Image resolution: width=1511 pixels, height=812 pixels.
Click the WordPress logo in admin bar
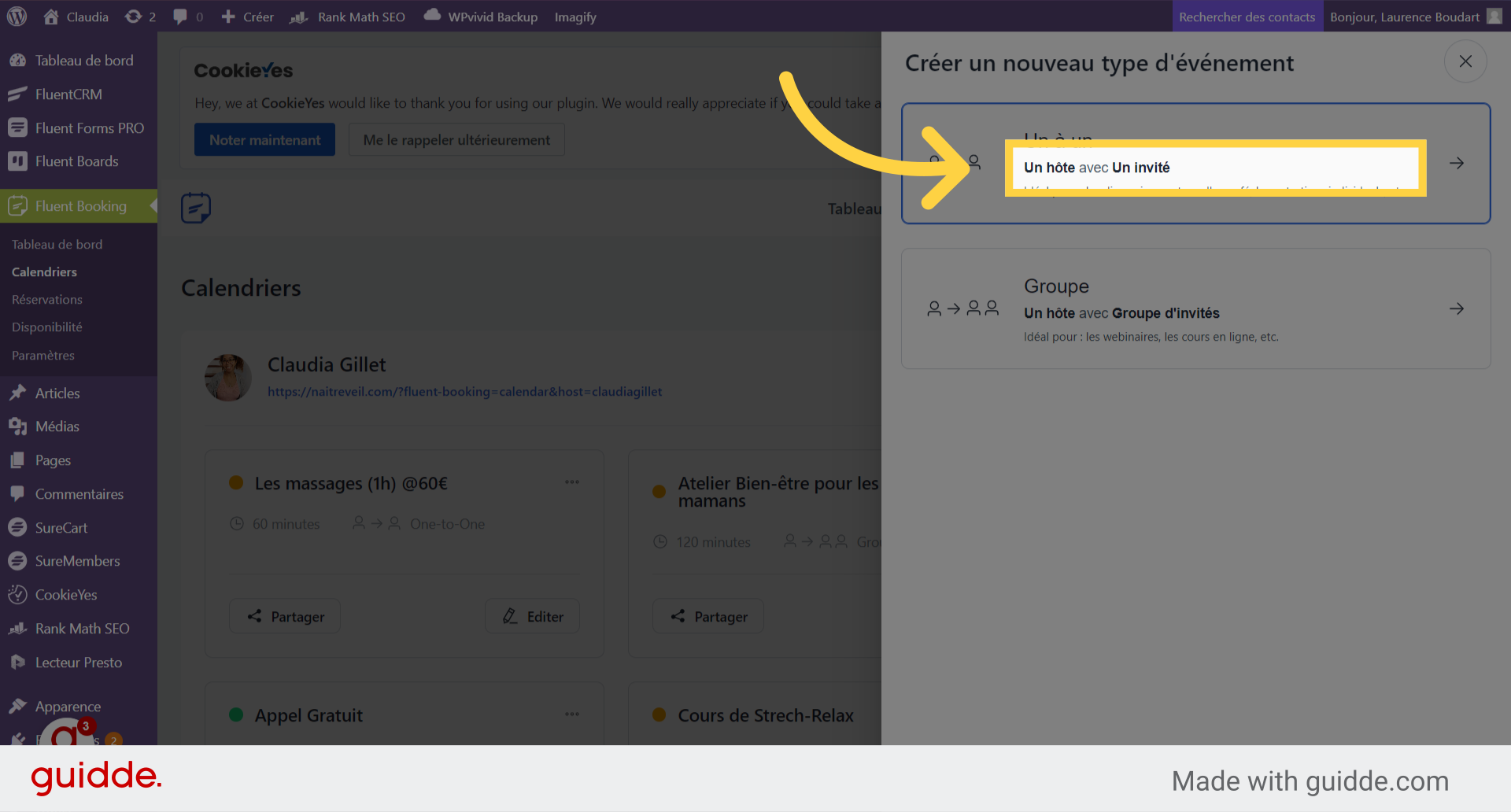coord(17,17)
